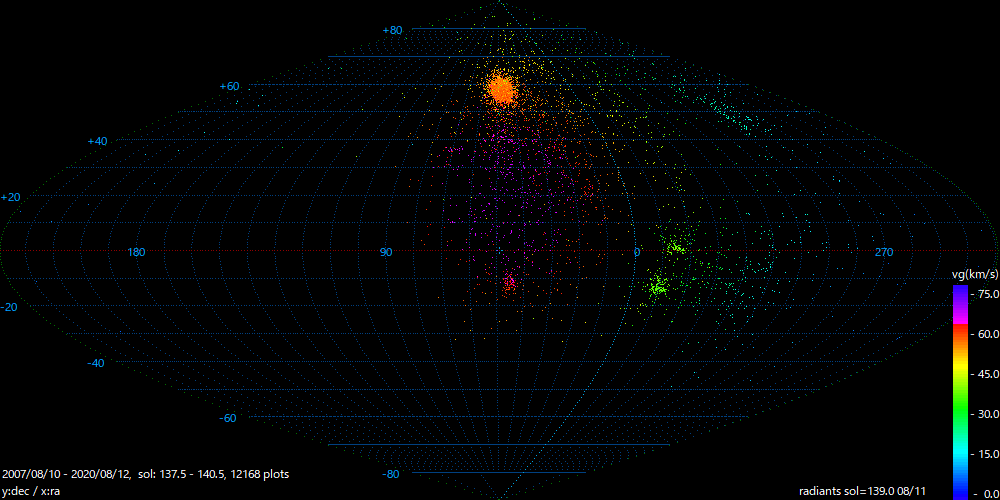Screen dimensions: 1000x500
Task: Select the -20 declination label
Action: pos(11,308)
